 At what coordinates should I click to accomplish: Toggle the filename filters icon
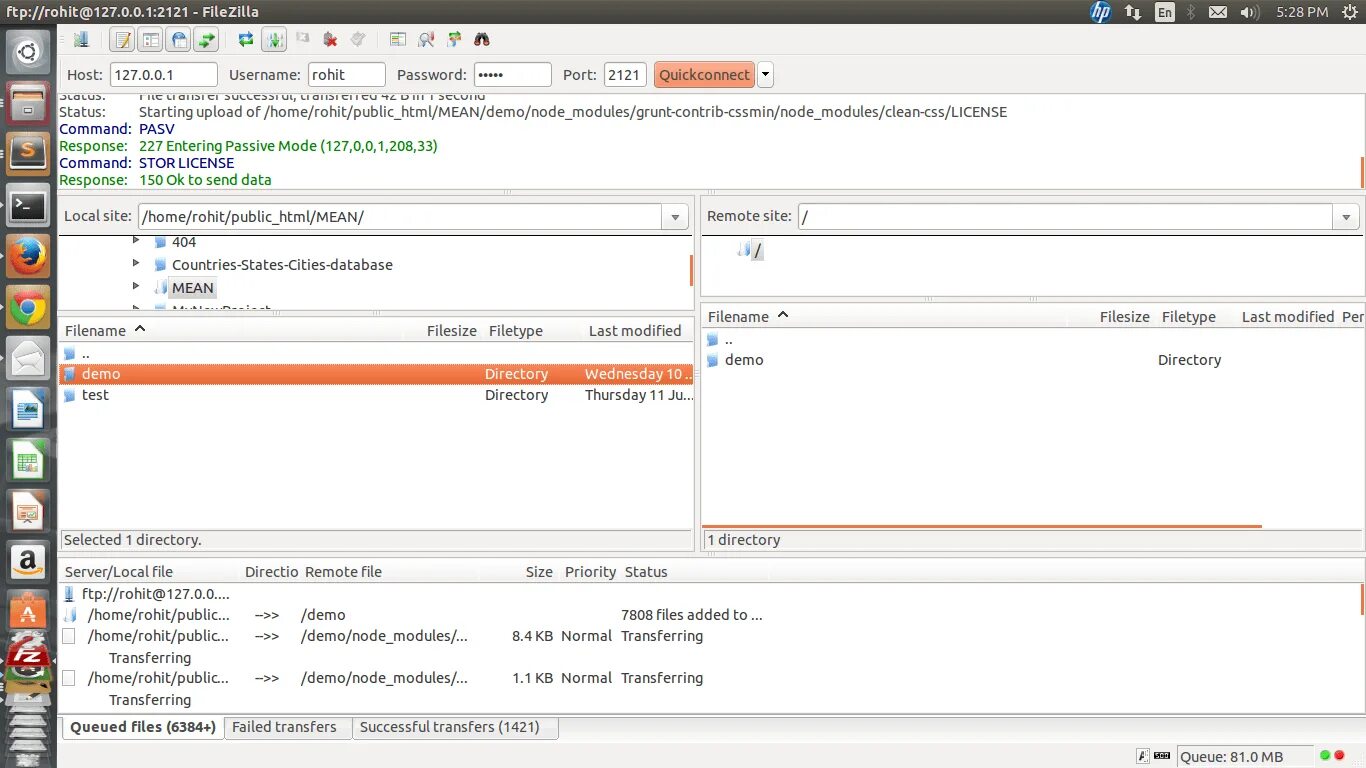tap(426, 40)
